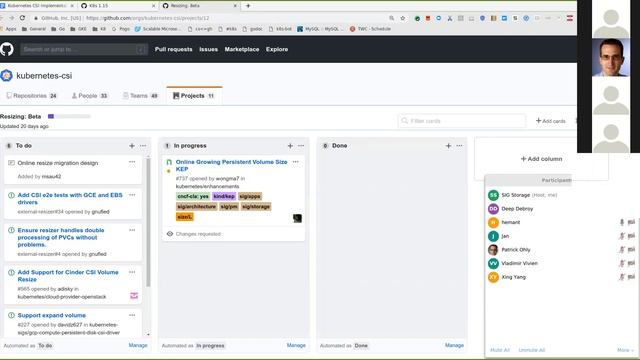This screenshot has width=640, height=360.
Task: Open Marketplace in GitHub header
Action: [242, 49]
